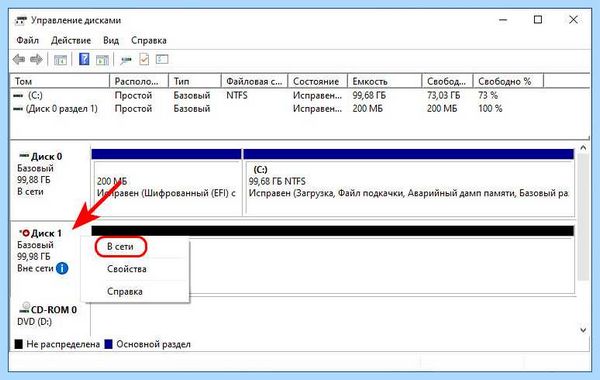
Task: Sort by the Том column header
Action: pos(60,81)
